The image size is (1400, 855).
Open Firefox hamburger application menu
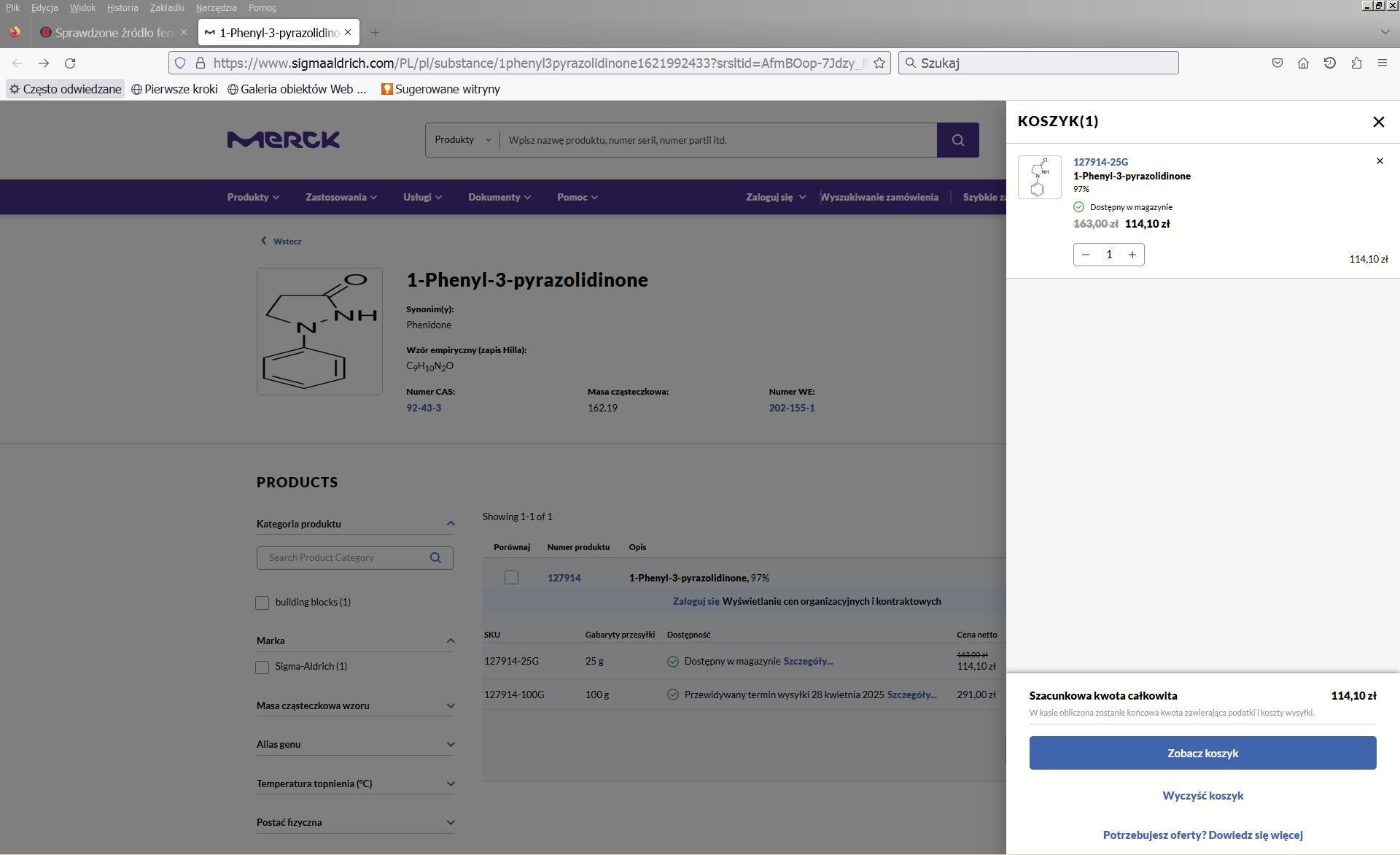point(1382,63)
